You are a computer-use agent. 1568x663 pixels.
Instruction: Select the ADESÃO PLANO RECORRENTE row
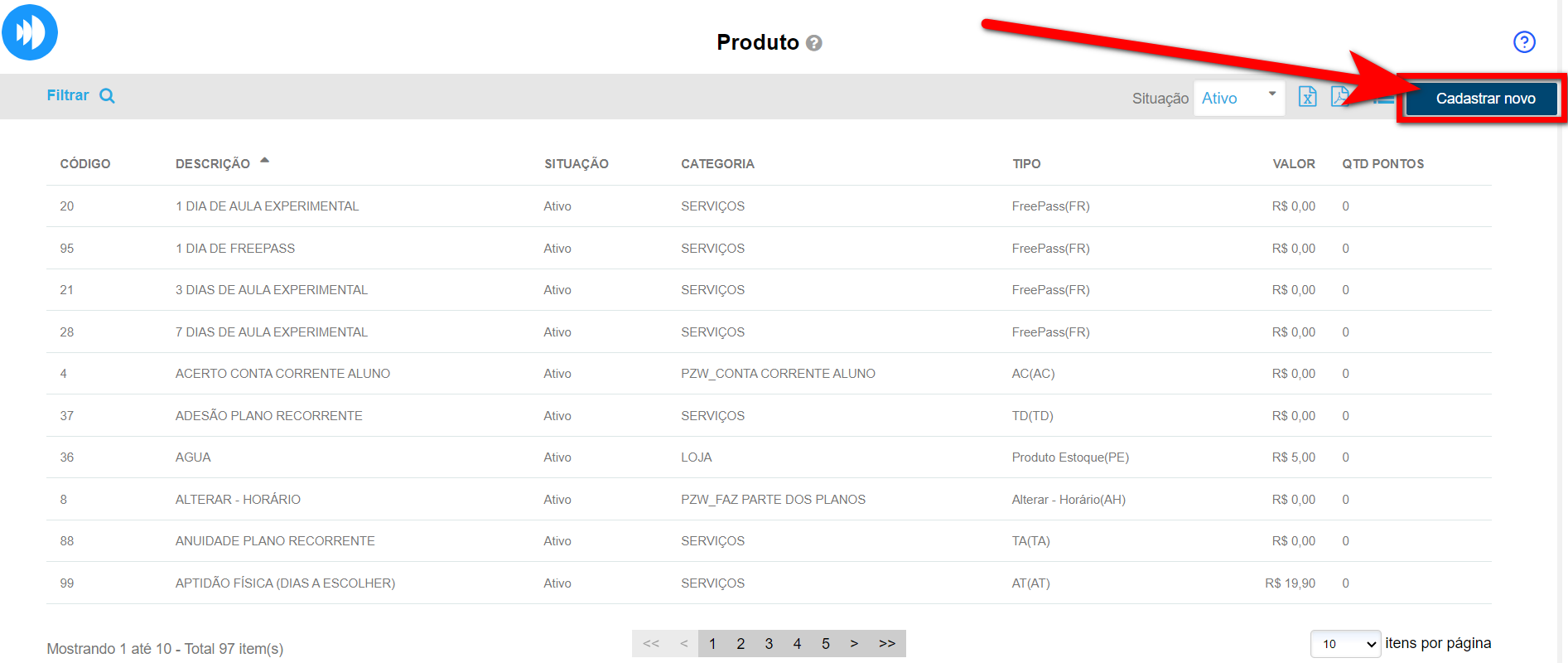tap(268, 416)
